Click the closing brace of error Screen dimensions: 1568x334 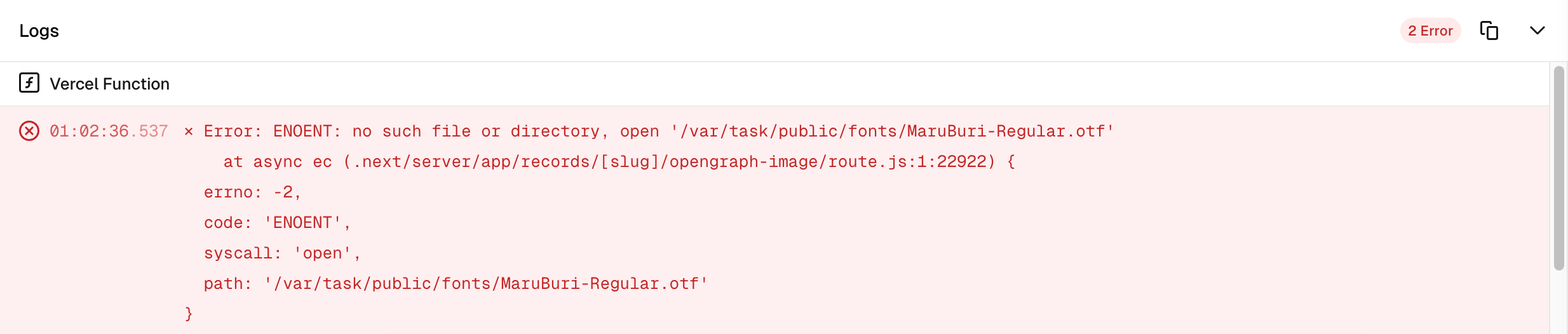tap(189, 314)
